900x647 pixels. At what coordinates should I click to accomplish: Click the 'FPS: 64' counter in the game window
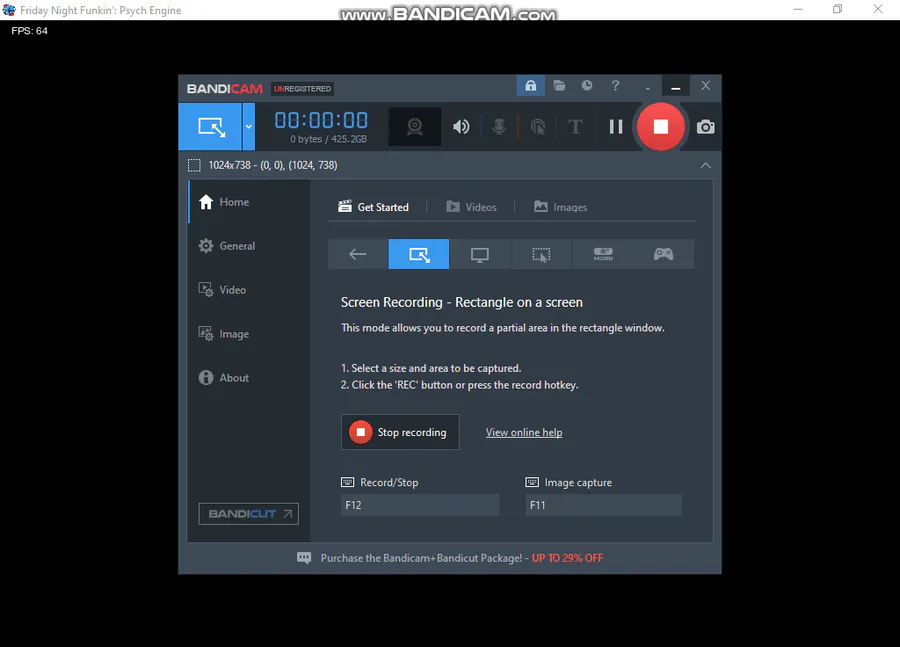coord(29,31)
